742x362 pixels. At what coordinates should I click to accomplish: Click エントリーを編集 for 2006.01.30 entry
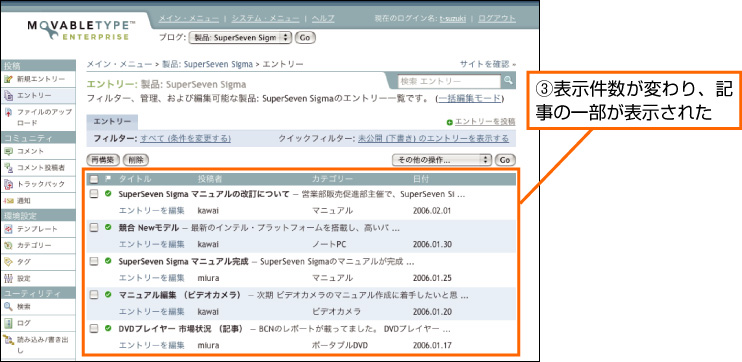151,244
